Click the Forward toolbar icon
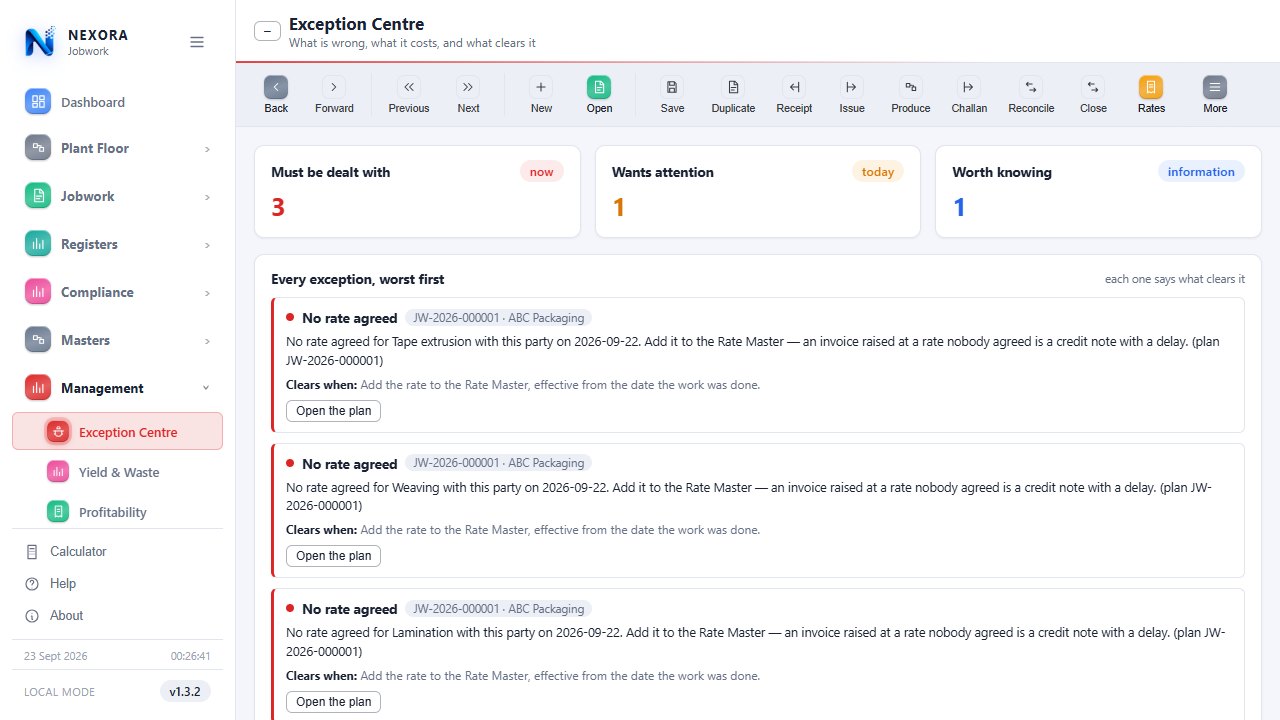The image size is (1280, 720). coord(334,87)
